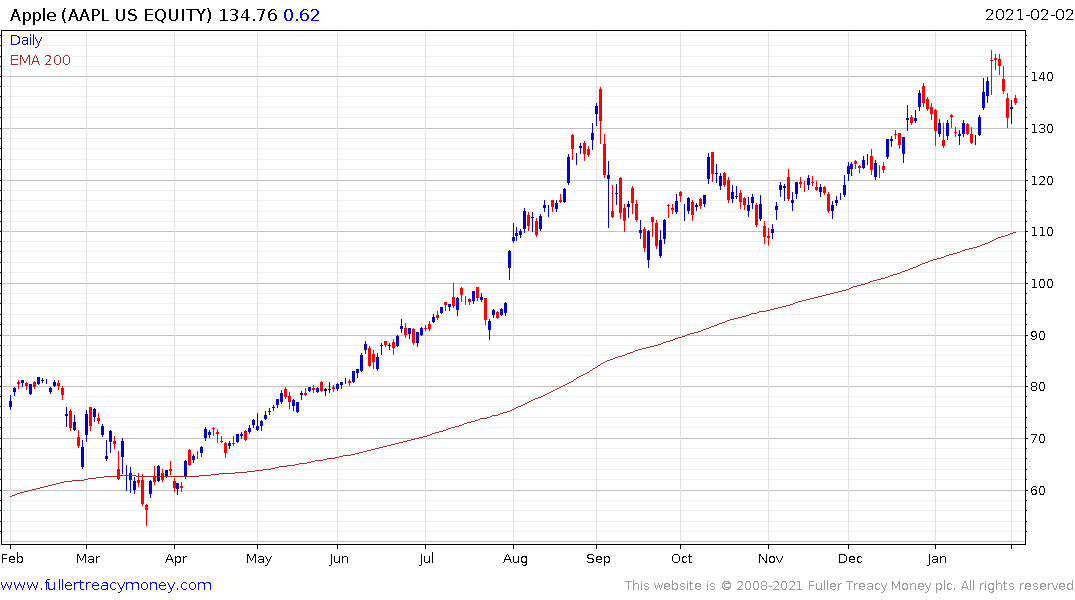Viewport: 1075px width, 600px height.
Task: Click the 80 price axis label
Action: pos(1038,387)
